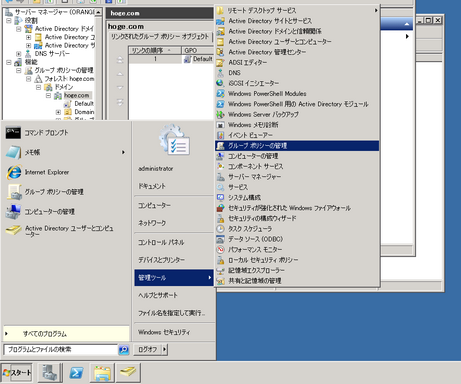This screenshot has width=461, height=384.
Task: Open Windows メモリ診断
Action: tap(253, 125)
